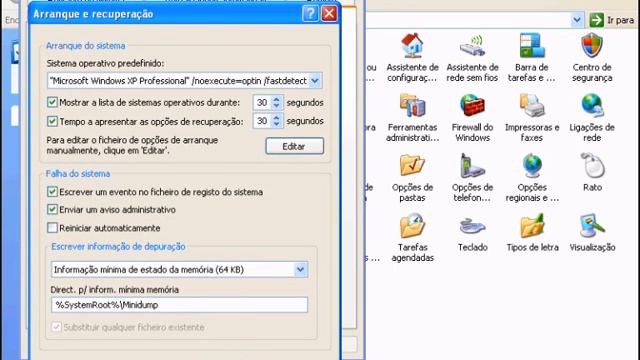This screenshot has width=640, height=360.
Task: Open Visualização display icon
Action: [x=592, y=225]
